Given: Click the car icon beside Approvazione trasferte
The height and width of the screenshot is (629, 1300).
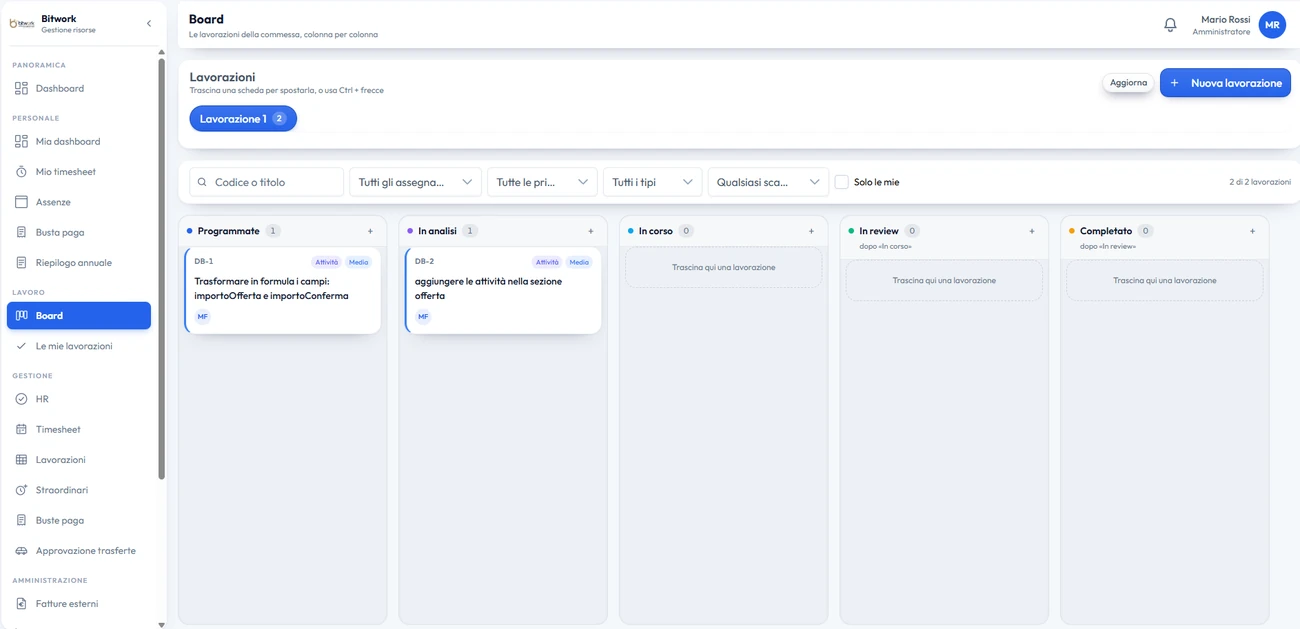Looking at the screenshot, I should pos(21,551).
